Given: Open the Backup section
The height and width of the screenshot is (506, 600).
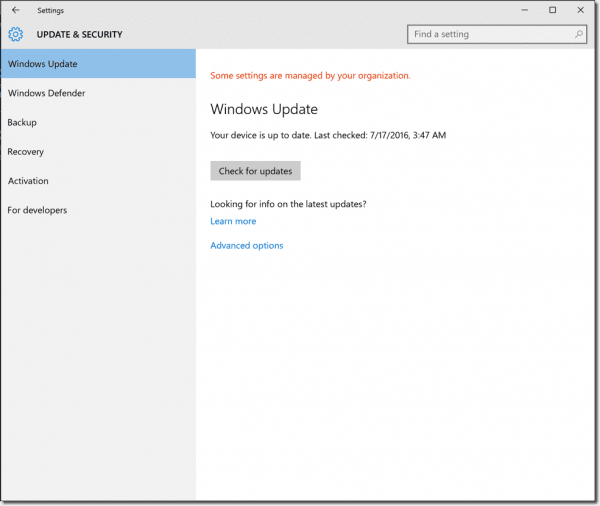Looking at the screenshot, I should coord(98,122).
